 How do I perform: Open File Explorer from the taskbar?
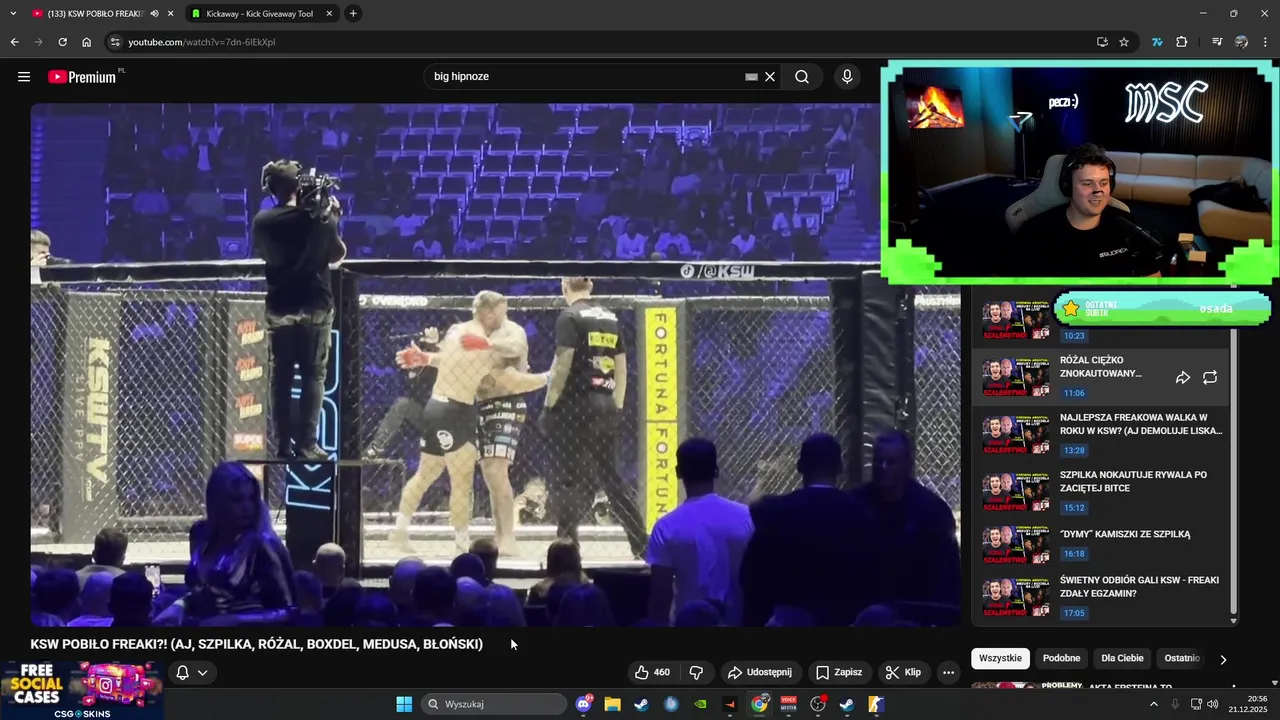click(612, 704)
